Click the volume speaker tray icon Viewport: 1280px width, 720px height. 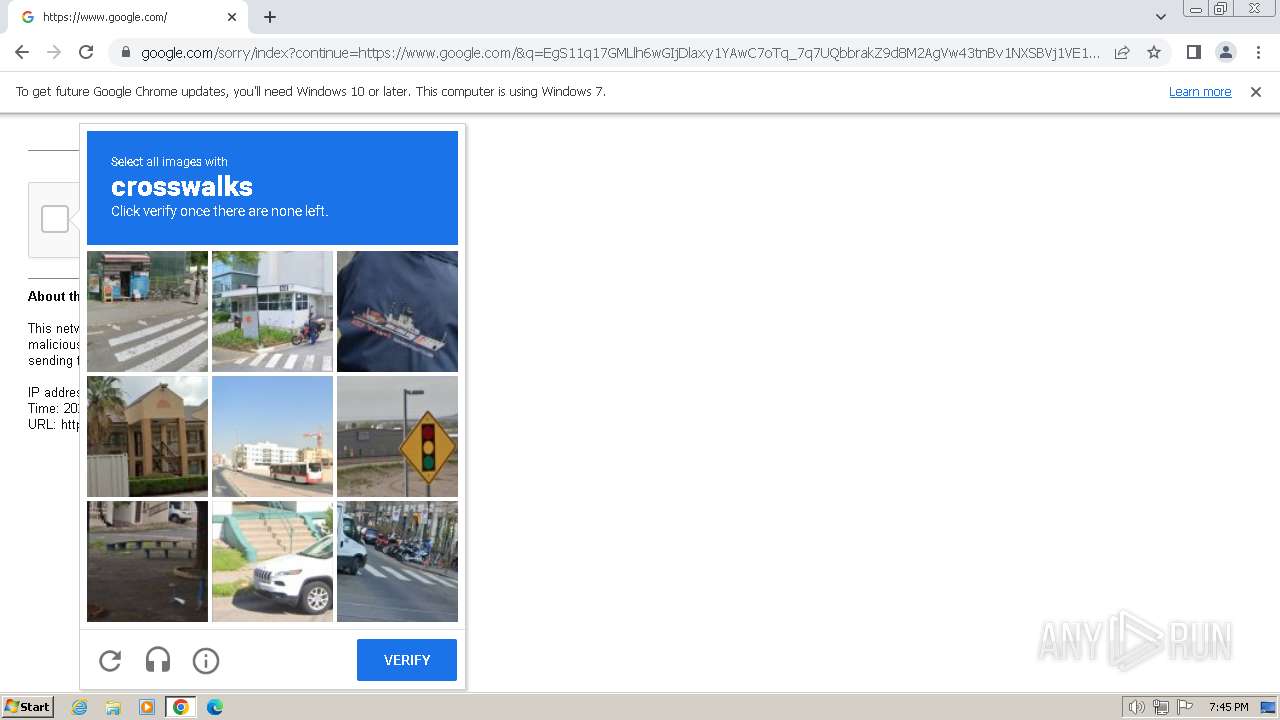click(x=1136, y=707)
